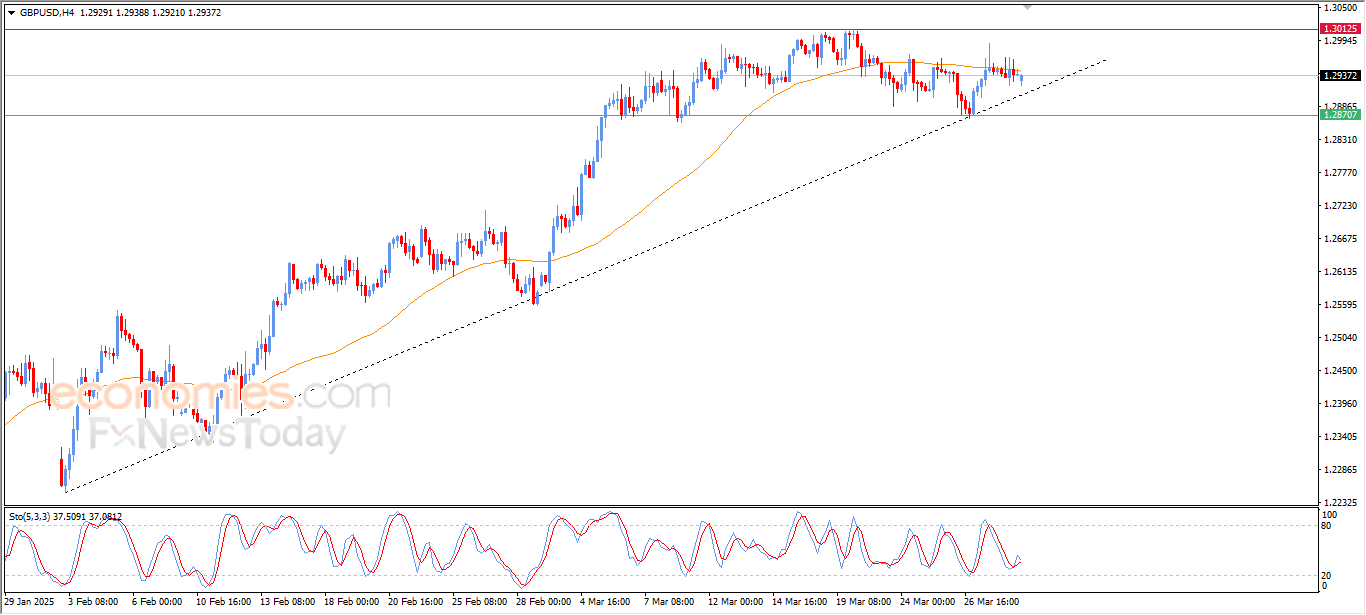This screenshot has height=615, width=1366.
Task: Click the 1.27230 price axis label
Action: point(1338,206)
